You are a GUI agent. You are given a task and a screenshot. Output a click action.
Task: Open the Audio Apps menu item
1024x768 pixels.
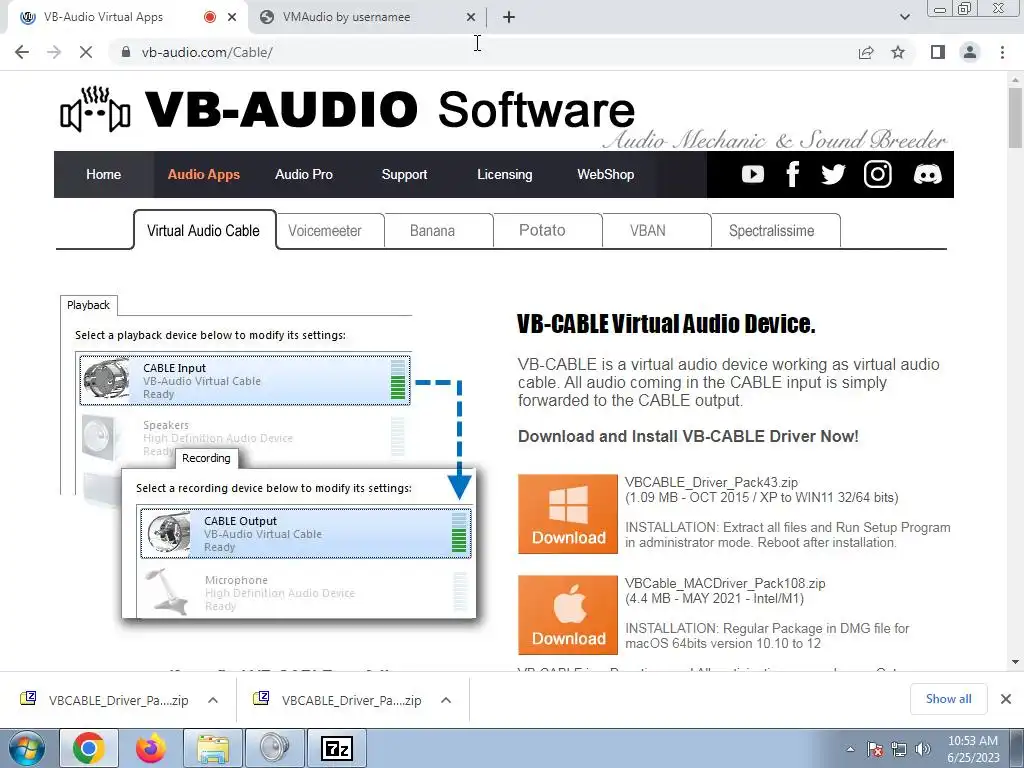(203, 174)
